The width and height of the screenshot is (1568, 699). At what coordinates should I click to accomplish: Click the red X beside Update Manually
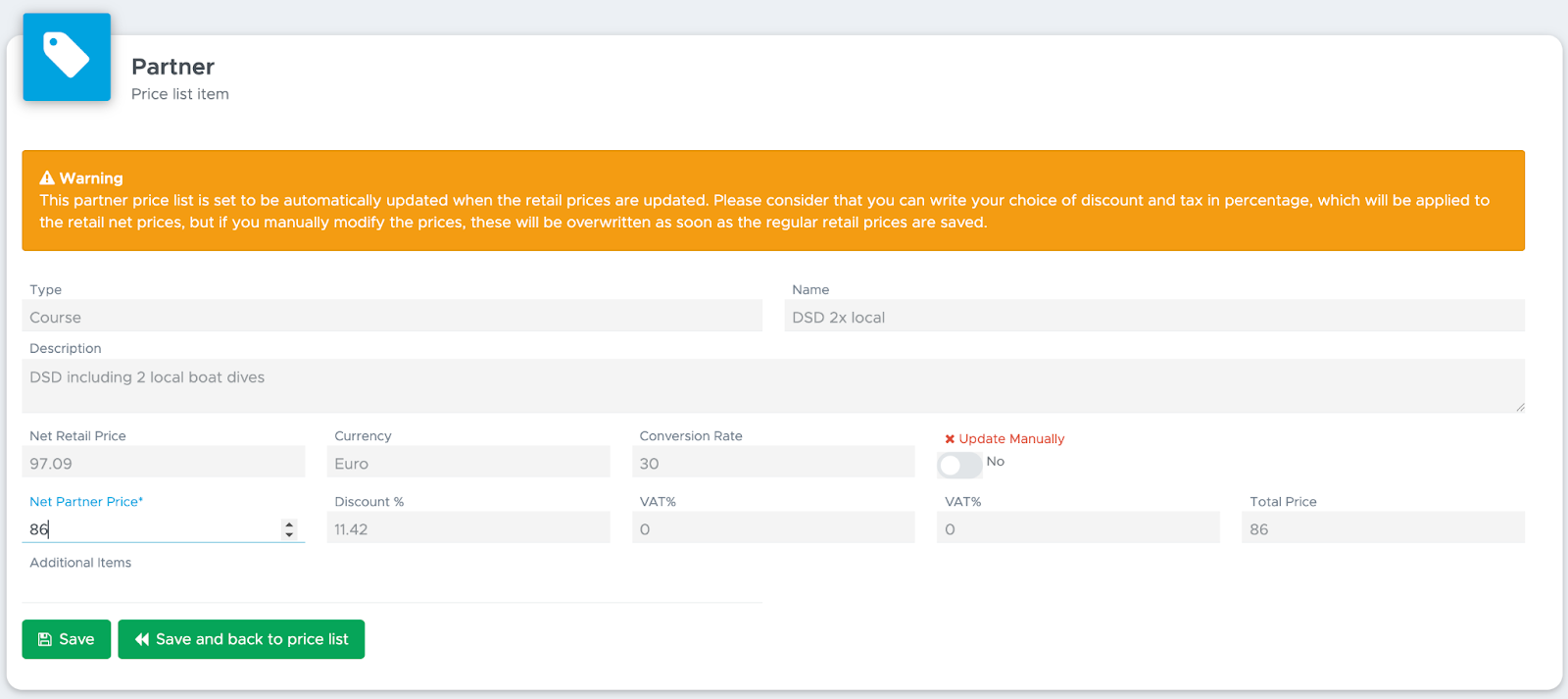[x=950, y=439]
